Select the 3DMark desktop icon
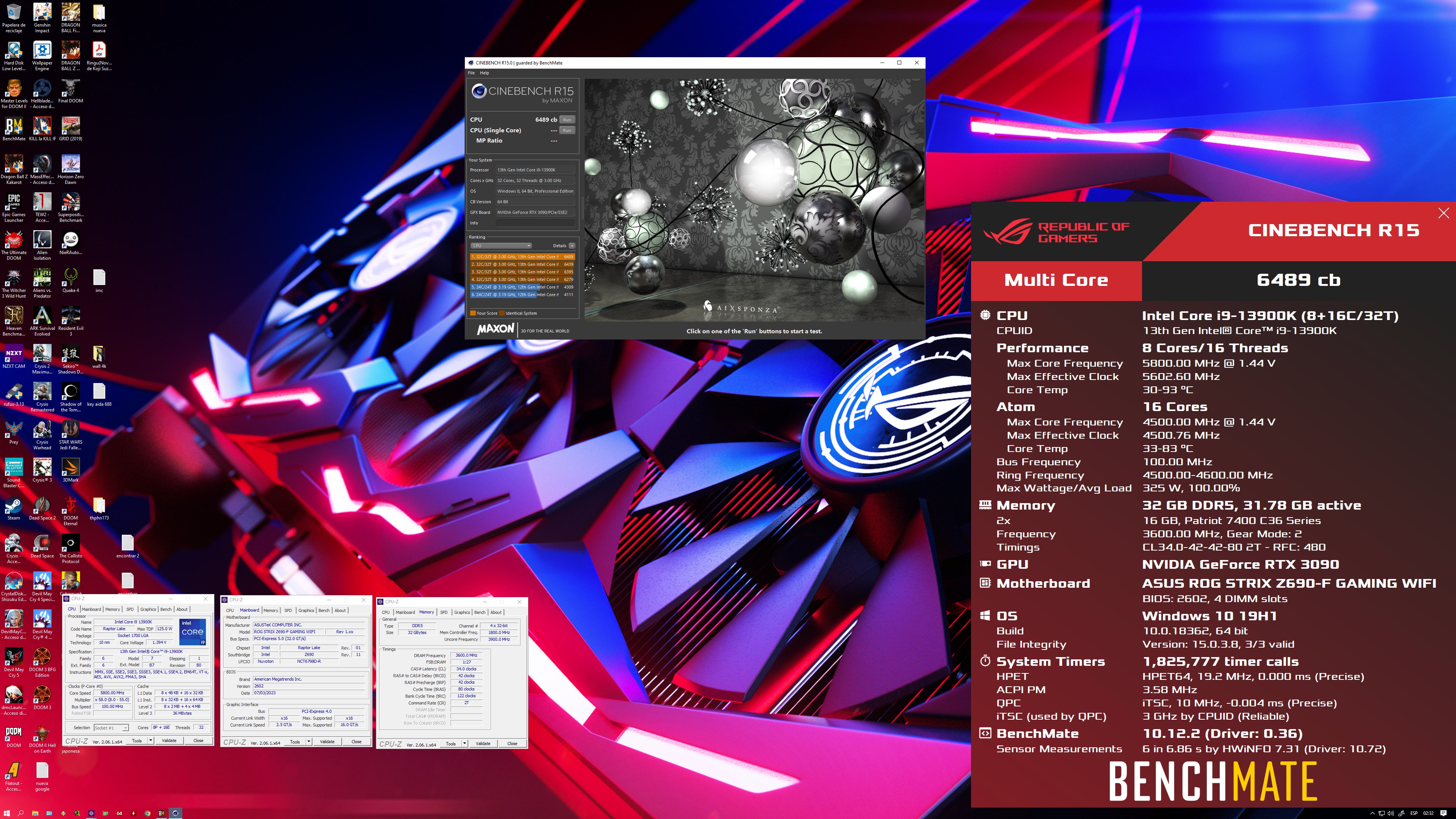This screenshot has width=1456, height=819. (x=71, y=470)
